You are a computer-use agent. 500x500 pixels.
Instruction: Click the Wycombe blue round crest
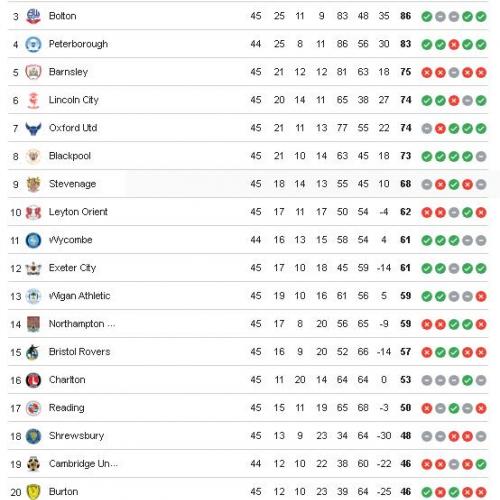(x=33, y=240)
